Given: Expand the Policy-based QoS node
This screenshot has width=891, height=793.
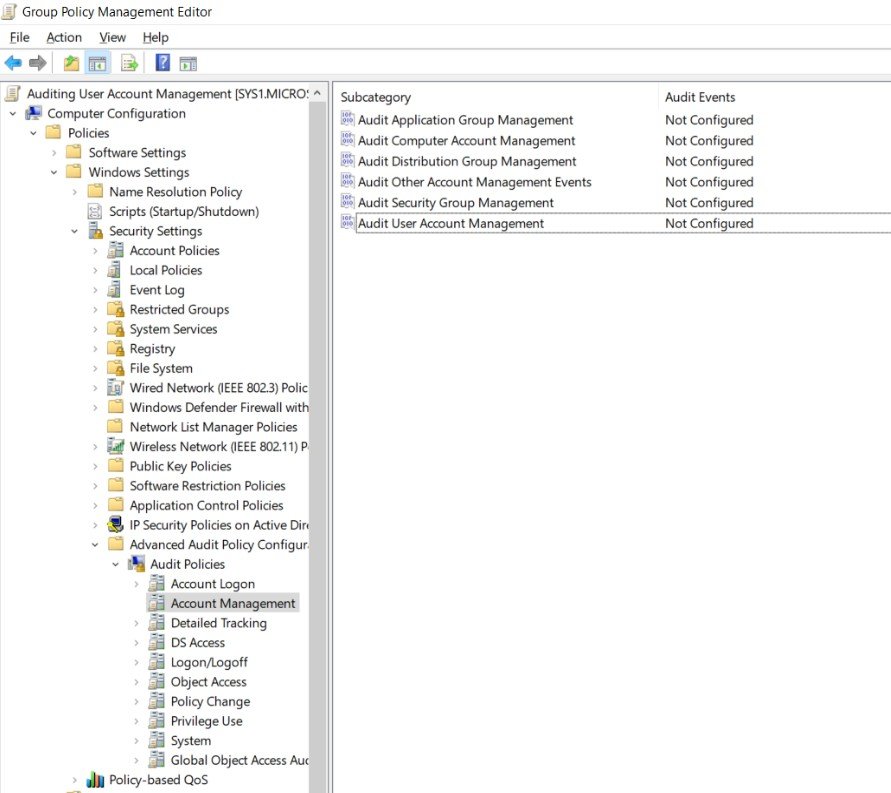Looking at the screenshot, I should tap(74, 780).
